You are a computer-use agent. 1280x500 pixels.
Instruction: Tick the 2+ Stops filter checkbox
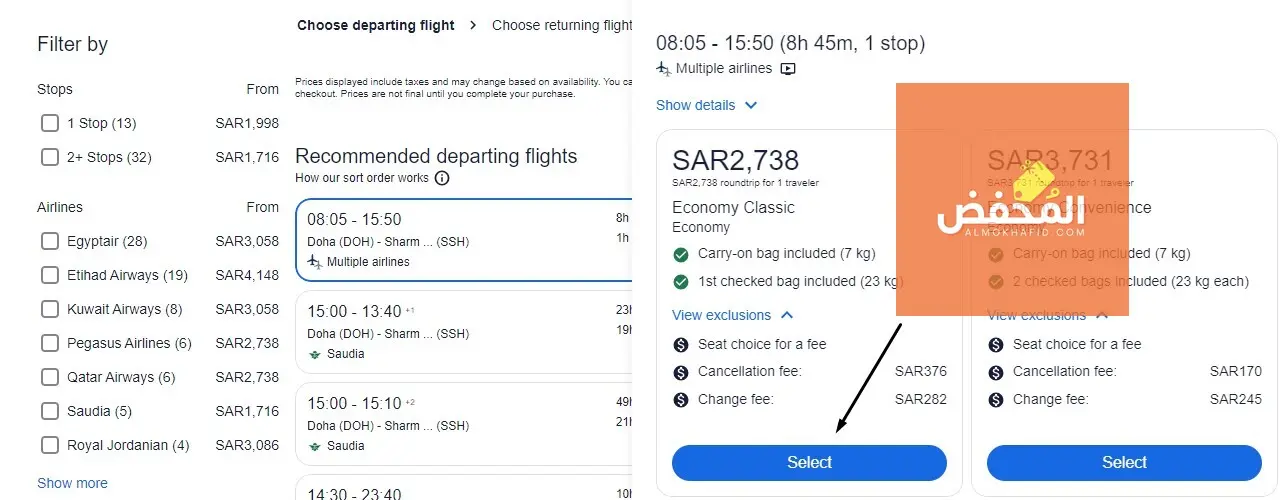coord(50,158)
